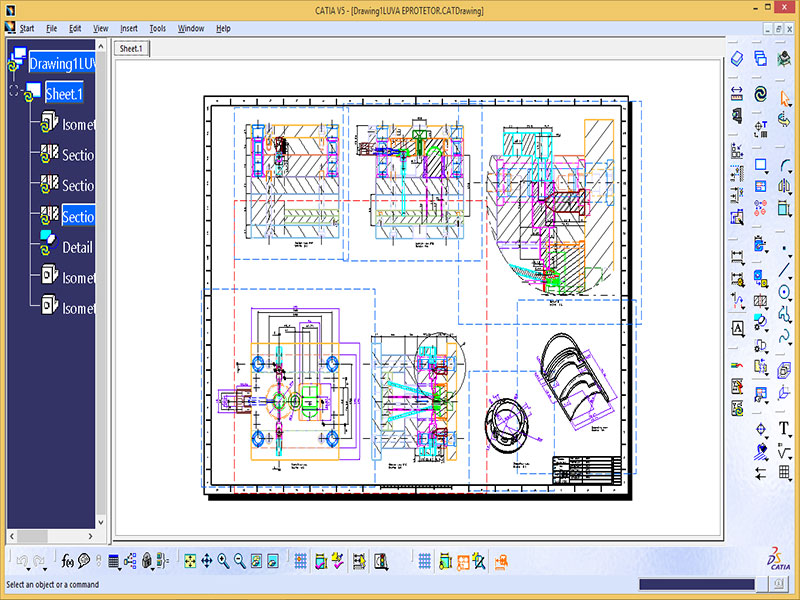Click the Zoom Out magnifier icon

[240, 561]
